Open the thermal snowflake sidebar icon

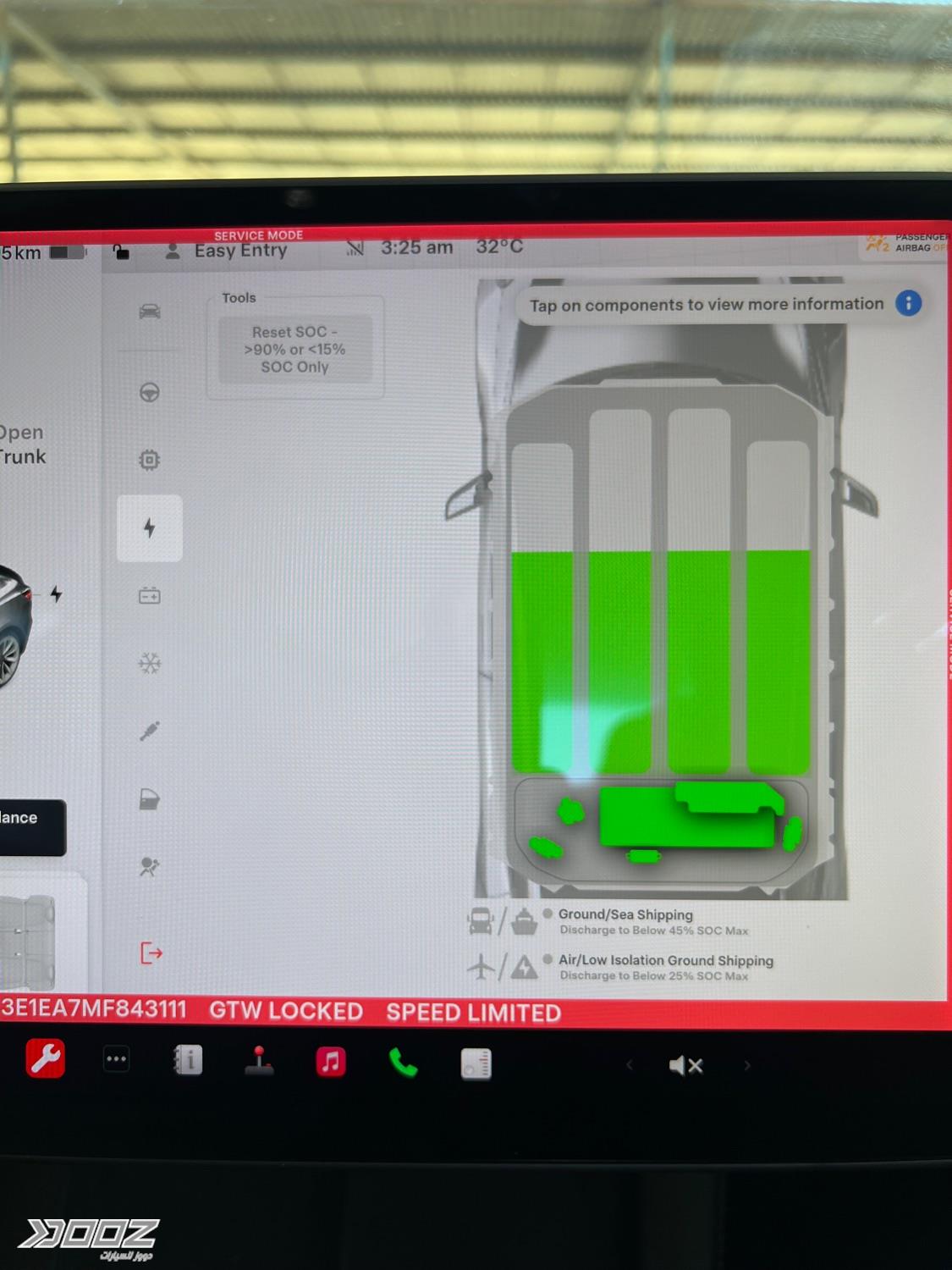150,664
